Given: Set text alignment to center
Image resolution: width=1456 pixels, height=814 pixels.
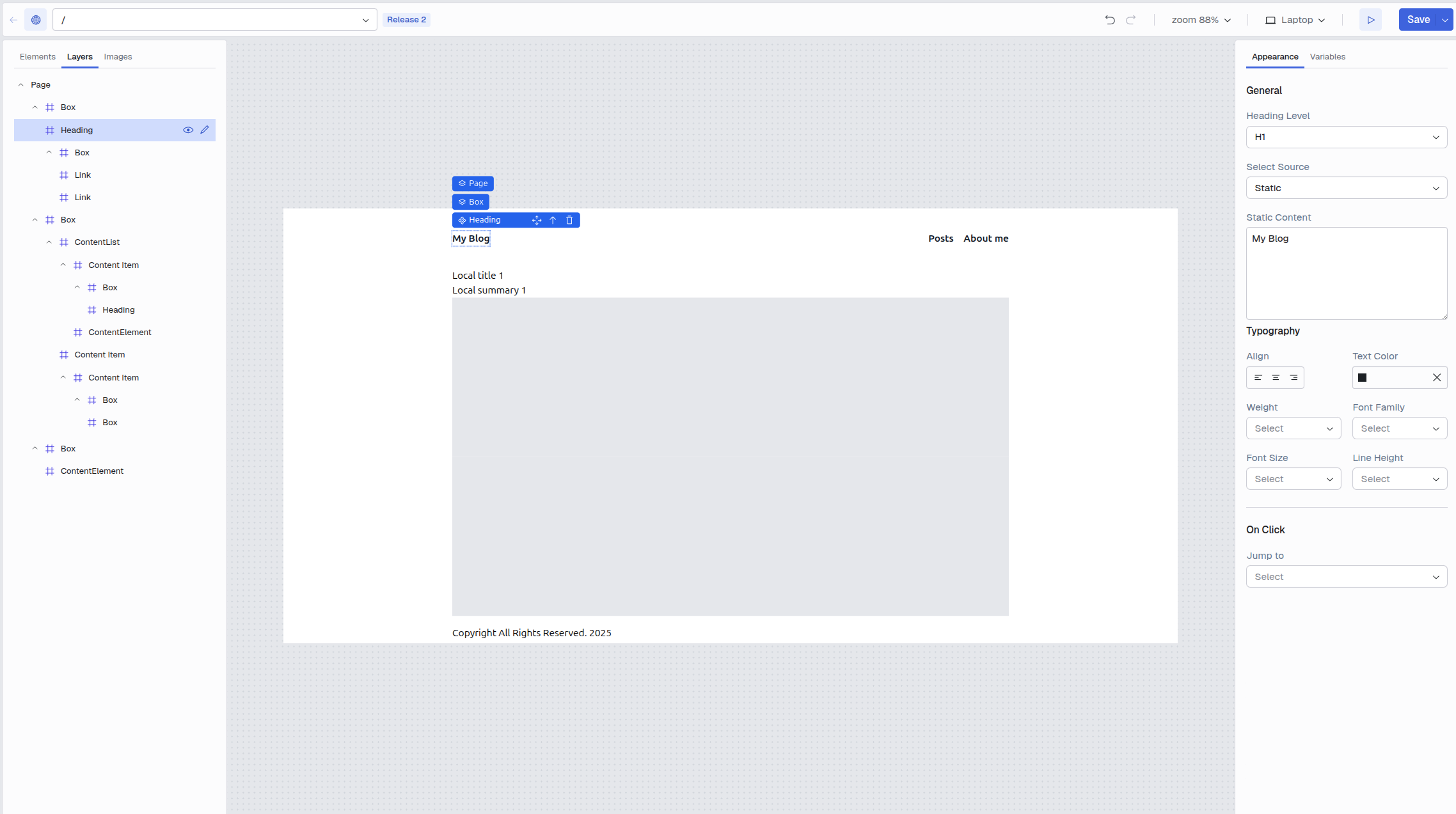Looking at the screenshot, I should coord(1276,378).
